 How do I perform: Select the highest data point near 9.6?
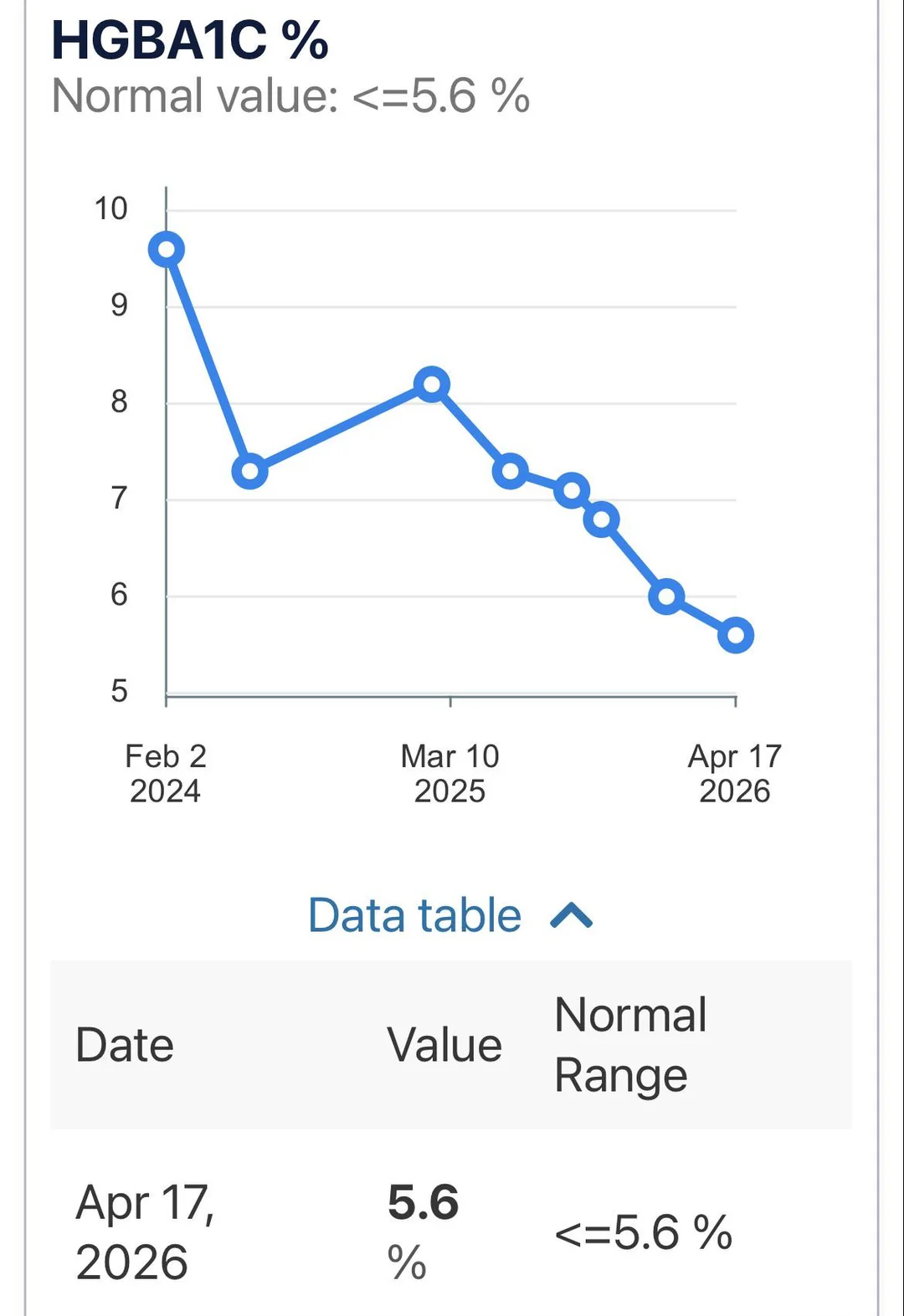(x=167, y=248)
